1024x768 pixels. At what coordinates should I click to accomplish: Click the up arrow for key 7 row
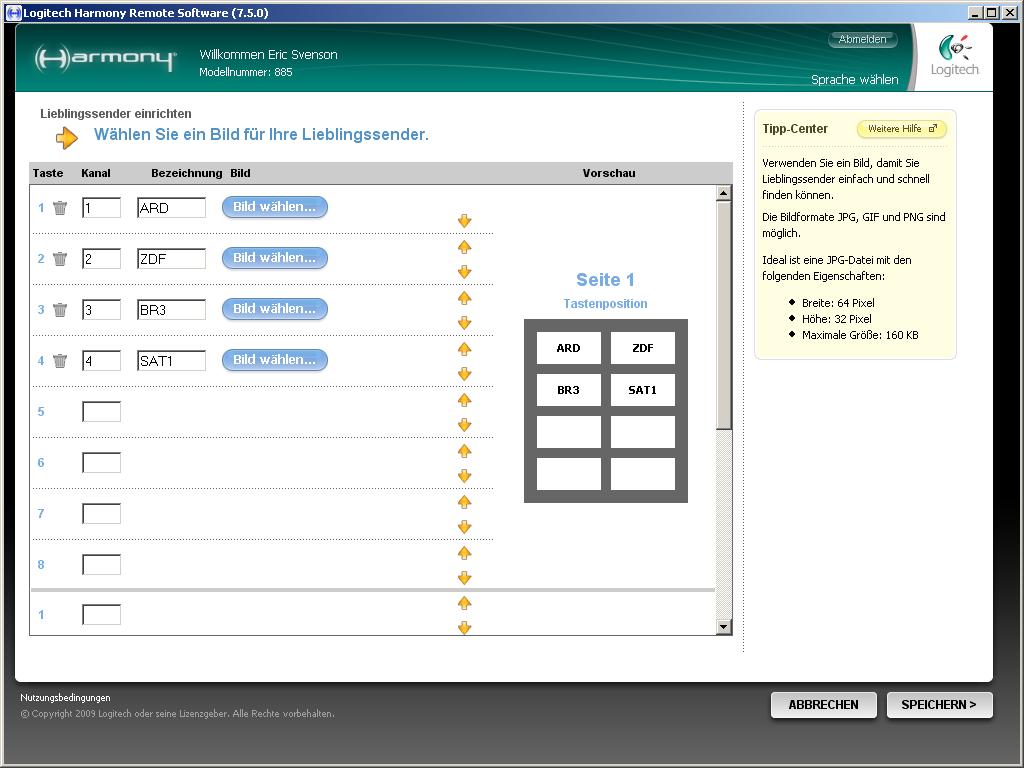click(464, 502)
